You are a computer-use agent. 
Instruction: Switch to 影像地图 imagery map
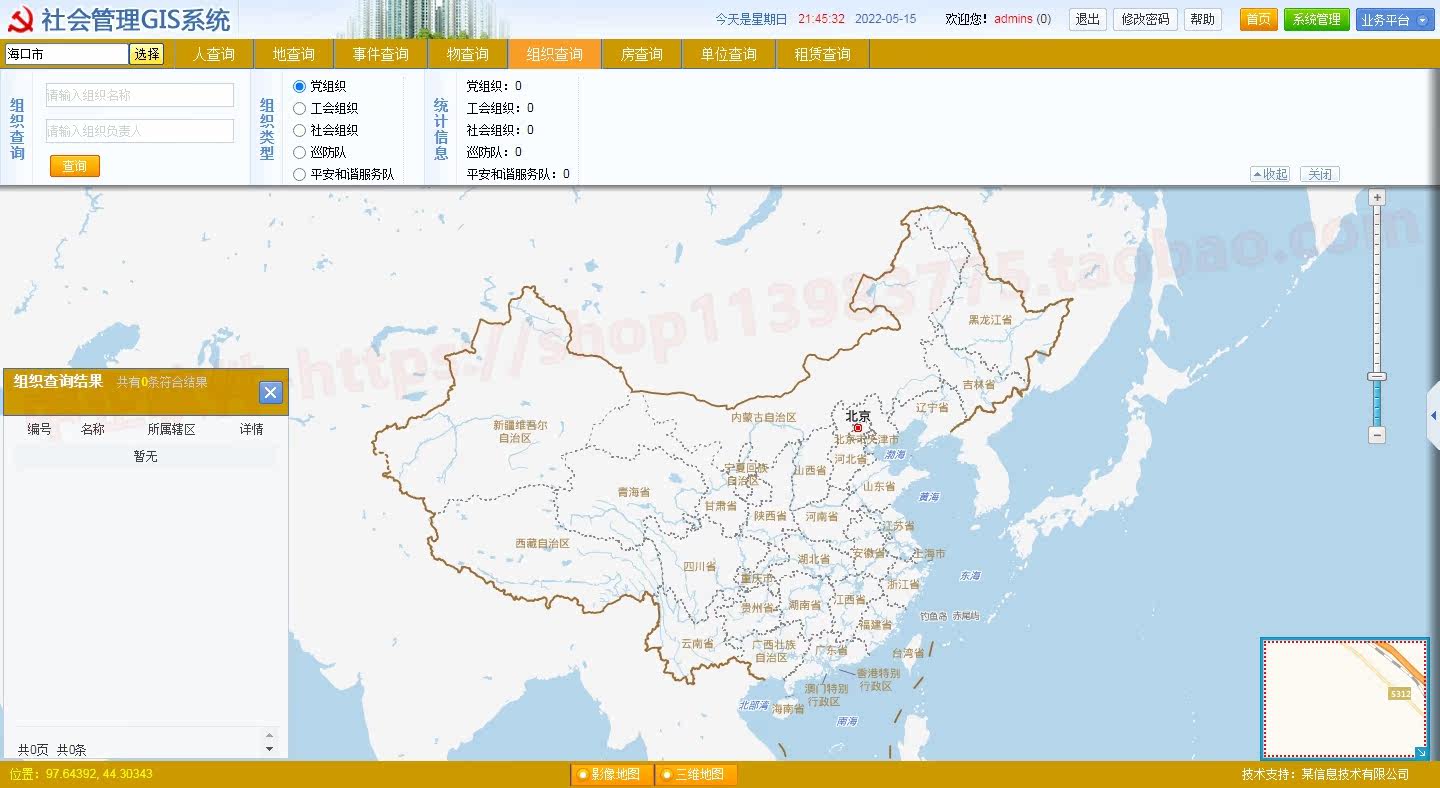pyautogui.click(x=612, y=774)
